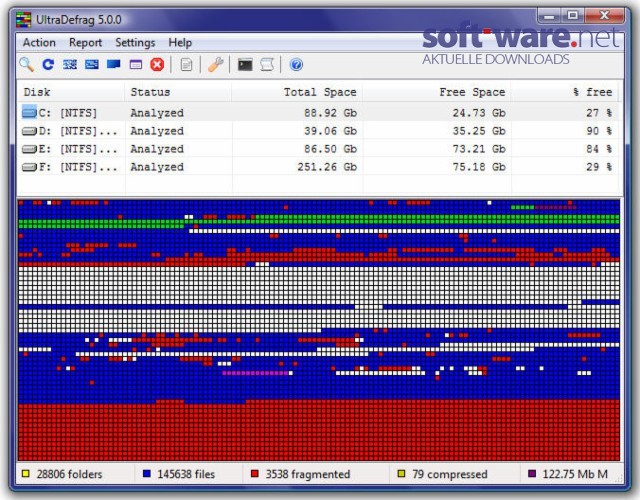Click the 3538 fragmented status text
The width and height of the screenshot is (640, 500).
(308, 474)
